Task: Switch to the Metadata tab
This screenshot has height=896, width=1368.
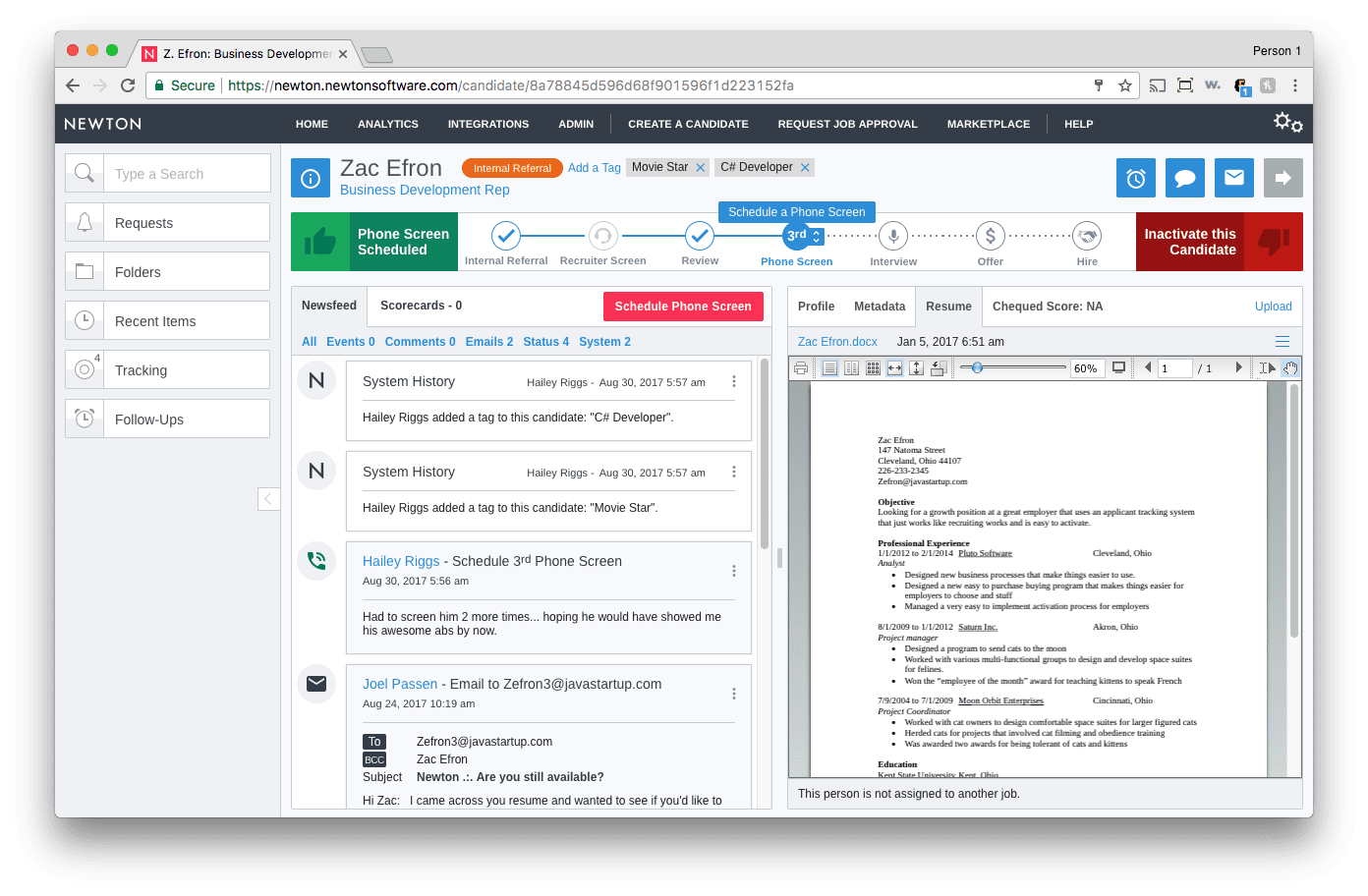Action: [879, 306]
